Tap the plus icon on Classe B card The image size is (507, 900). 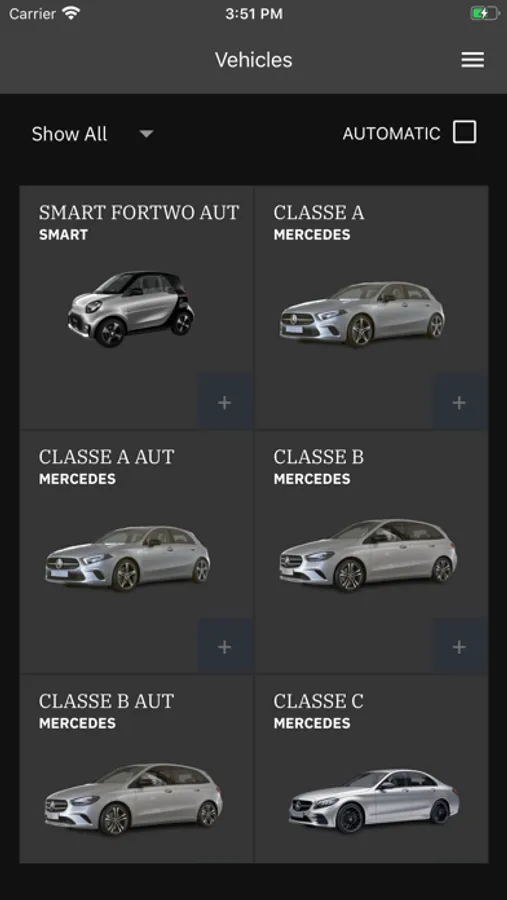459,647
